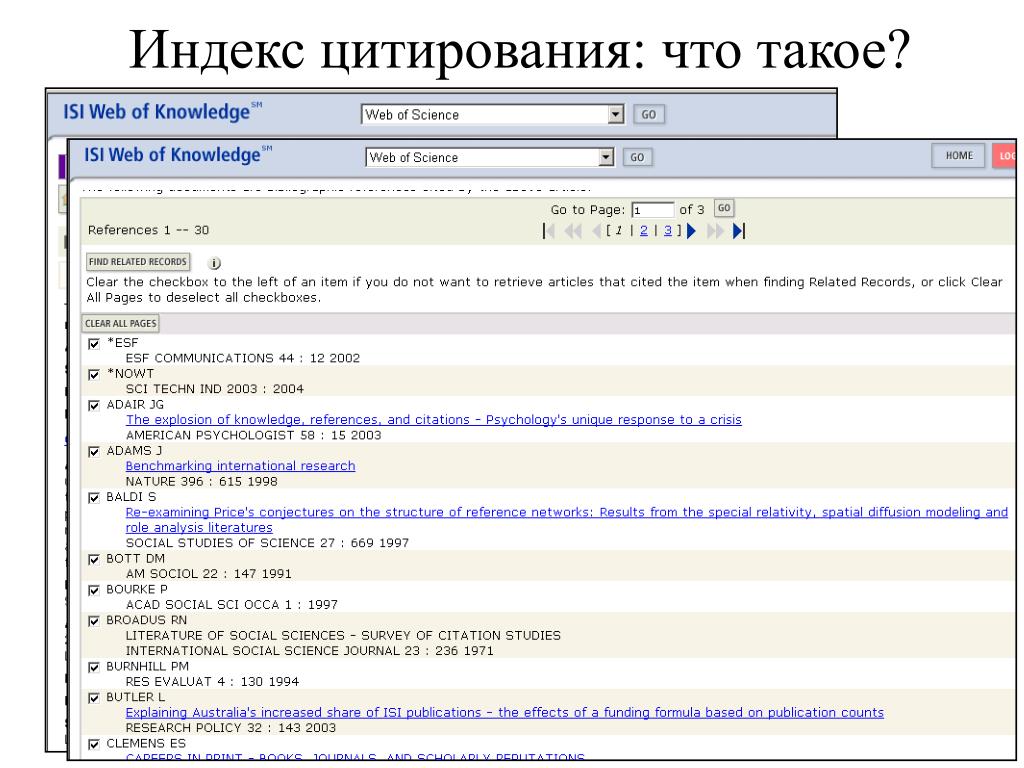Image resolution: width=1024 pixels, height=768 pixels.
Task: Uncheck the *ESF reference checkbox
Action: [x=94, y=344]
